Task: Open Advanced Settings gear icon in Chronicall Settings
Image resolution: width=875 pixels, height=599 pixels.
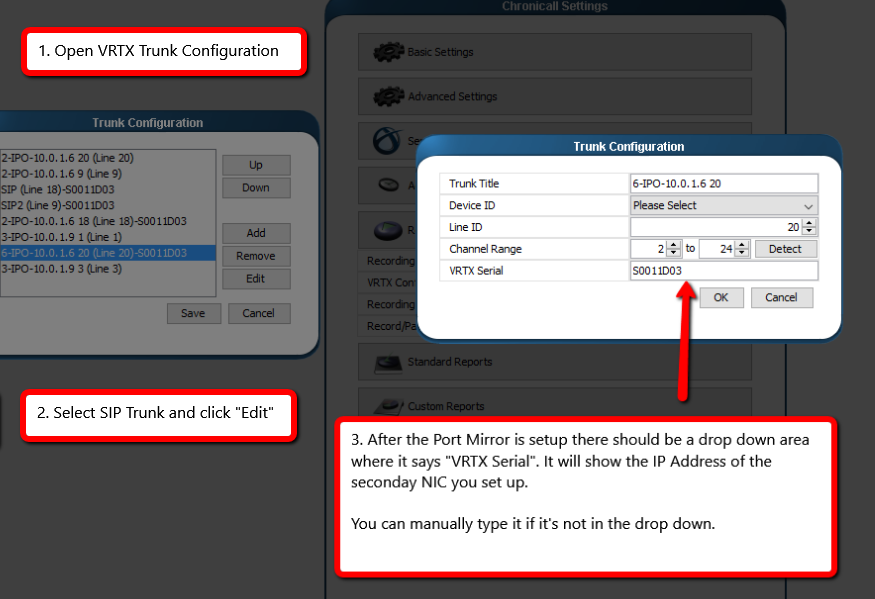Action: tap(388, 97)
